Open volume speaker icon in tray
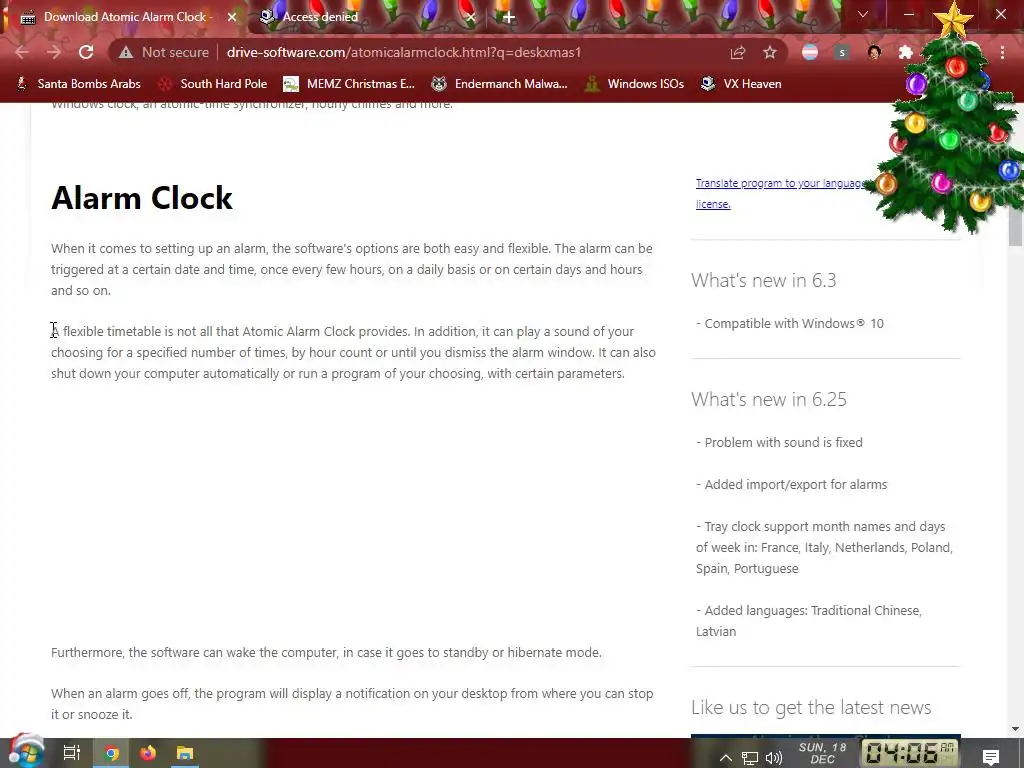The image size is (1024, 768). 774,758
